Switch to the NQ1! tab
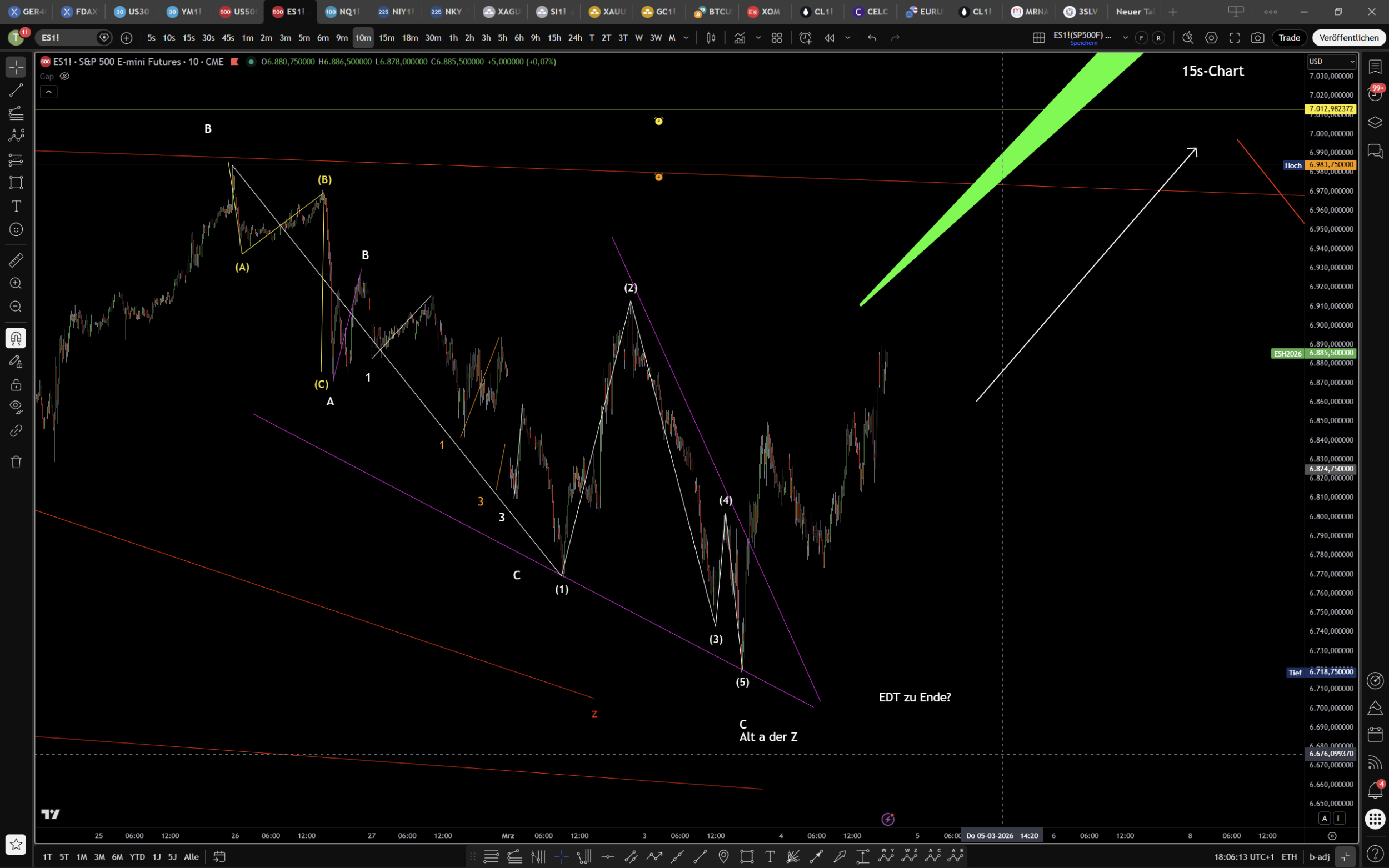 [x=343, y=12]
